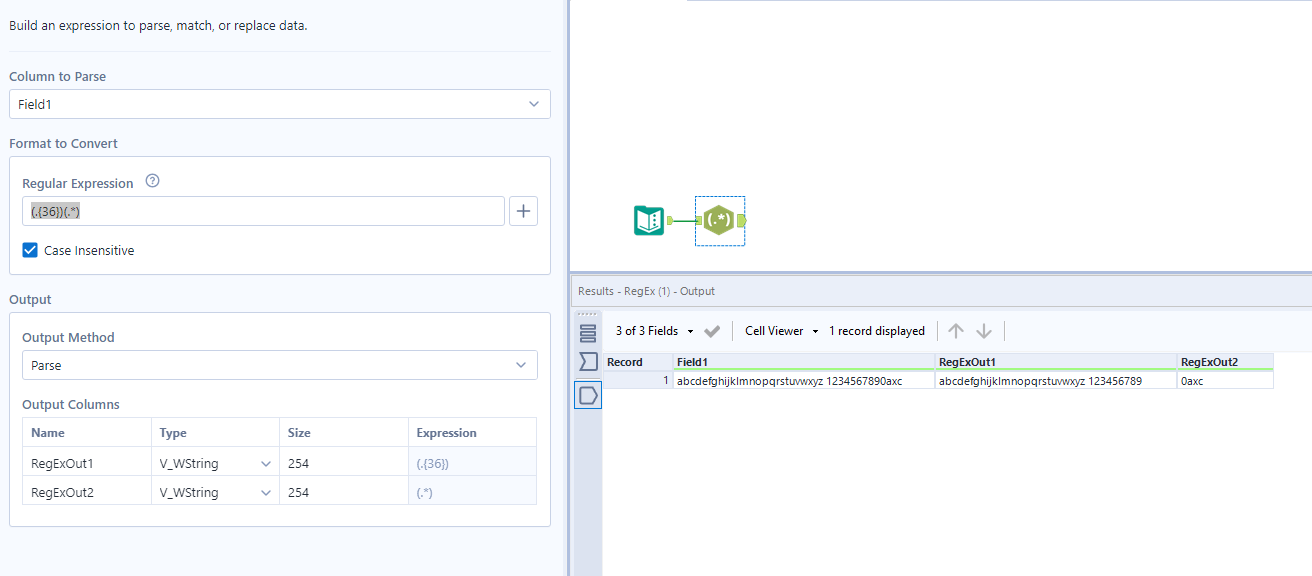Screen dimensions: 1312x576
Task: Click the plus button to add an expression
Action: tap(523, 210)
